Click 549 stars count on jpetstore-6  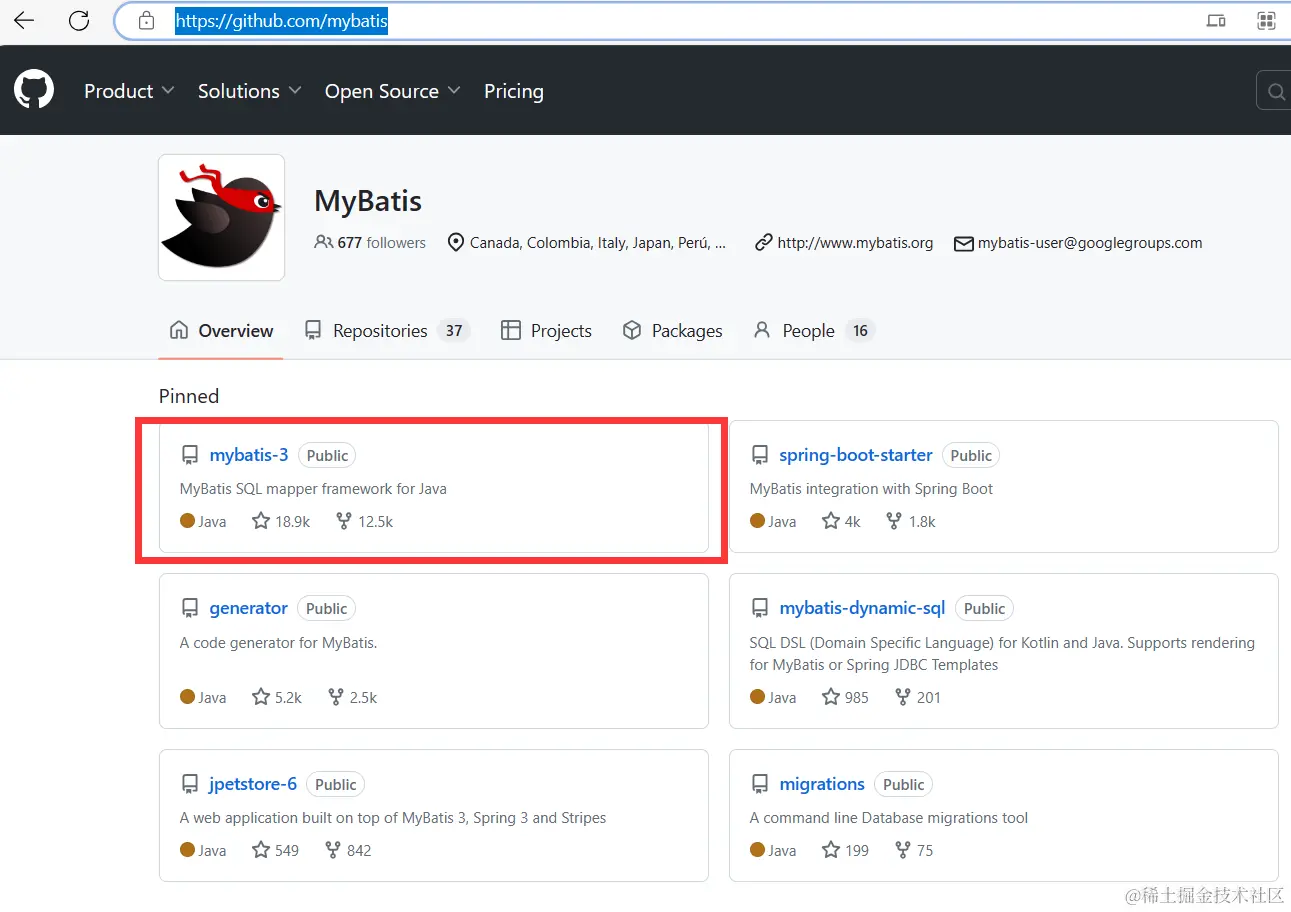(x=287, y=850)
